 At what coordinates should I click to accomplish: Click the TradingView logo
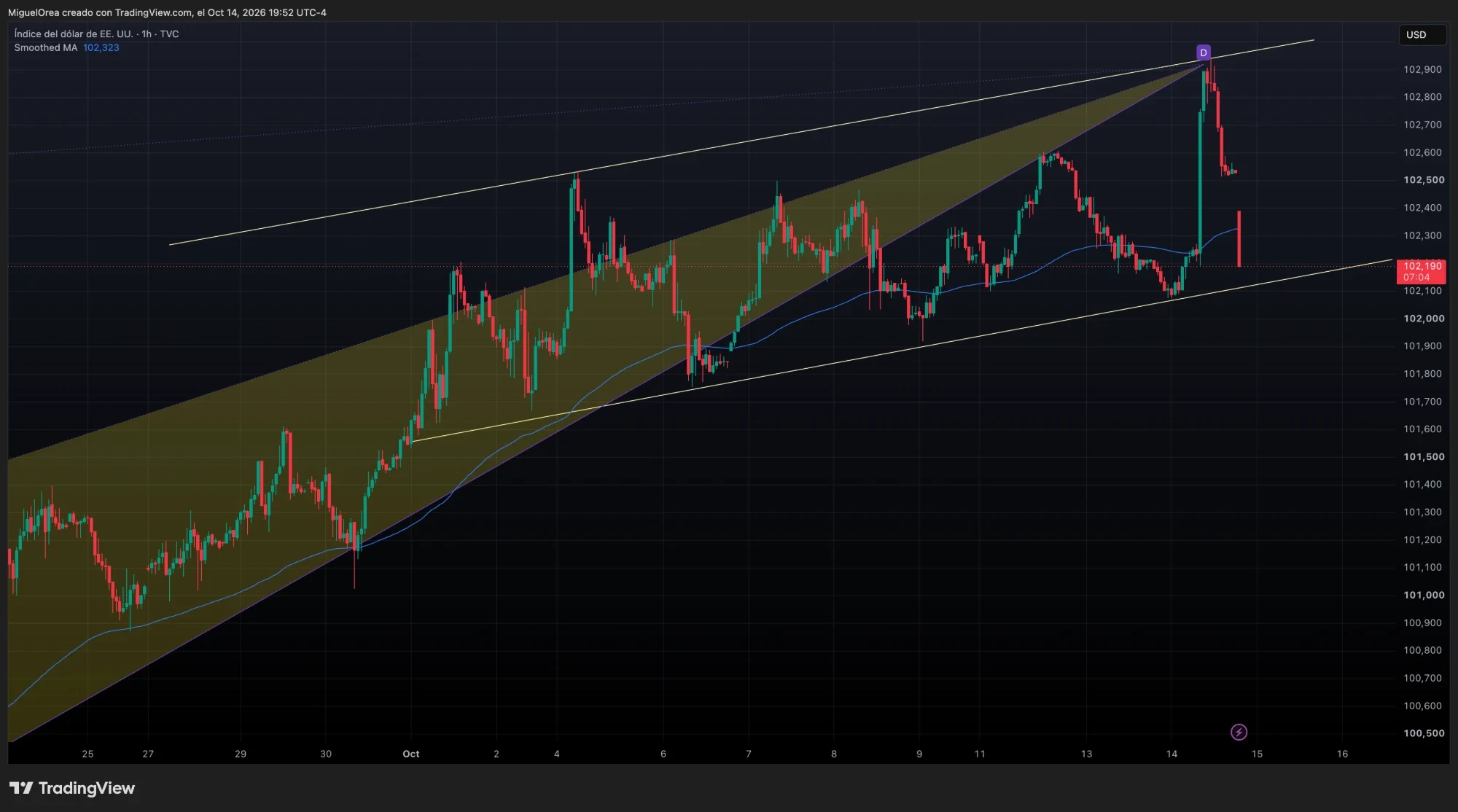pyautogui.click(x=72, y=788)
